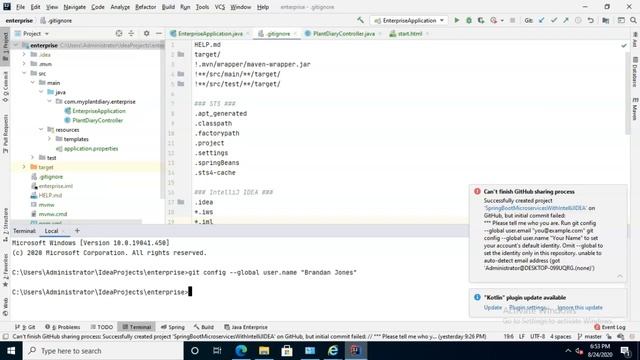Click Ignore this update link
Screen dimensions: 640x360
tap(580, 307)
